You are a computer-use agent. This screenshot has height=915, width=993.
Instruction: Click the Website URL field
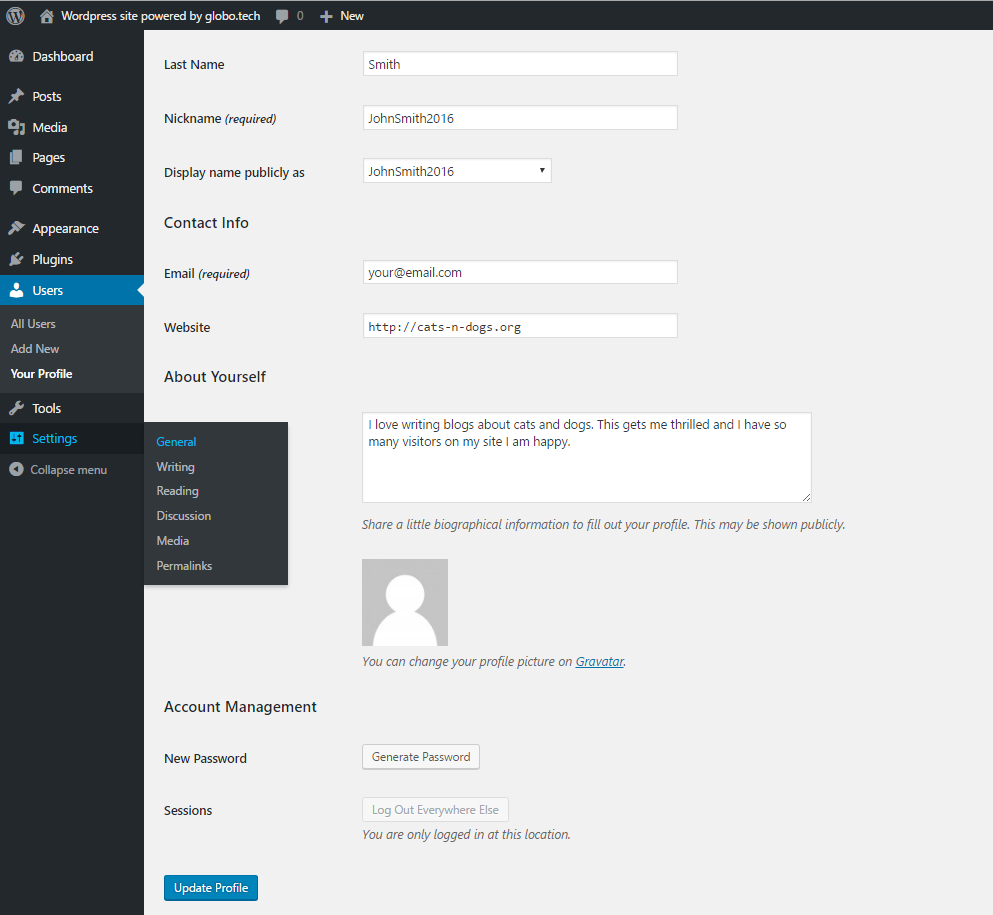click(520, 326)
